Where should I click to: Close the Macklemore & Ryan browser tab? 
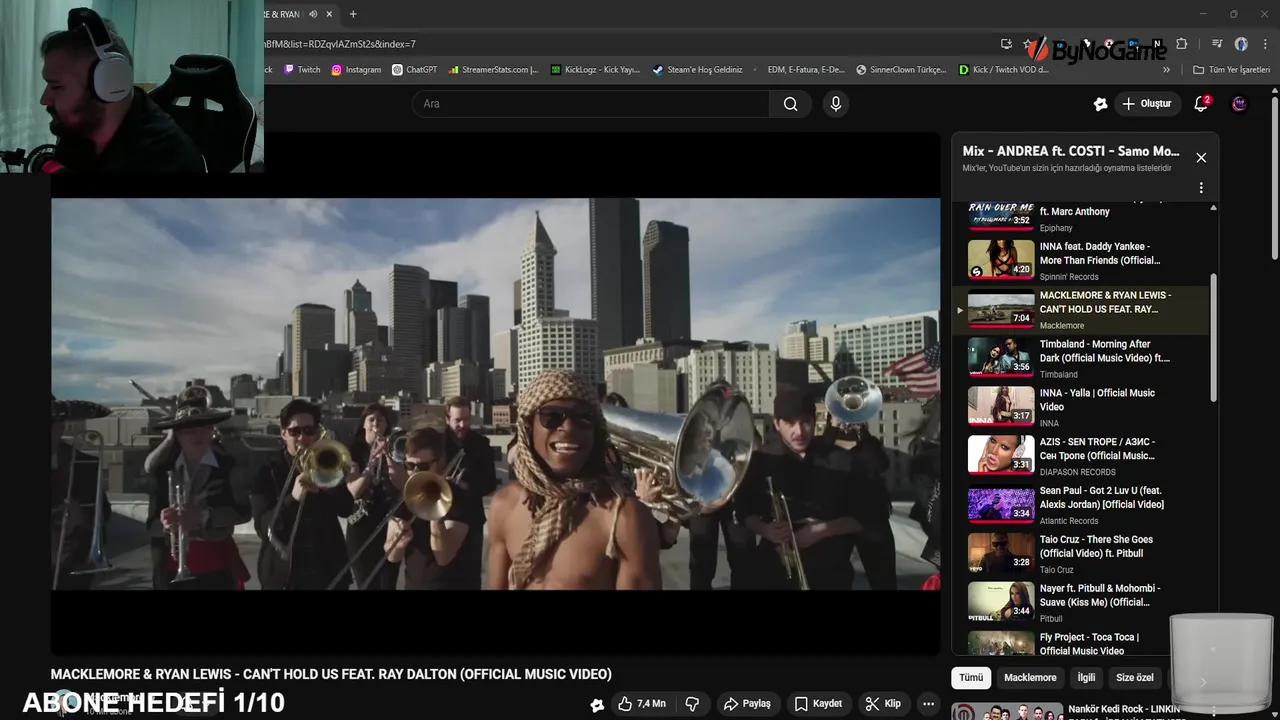tap(330, 14)
